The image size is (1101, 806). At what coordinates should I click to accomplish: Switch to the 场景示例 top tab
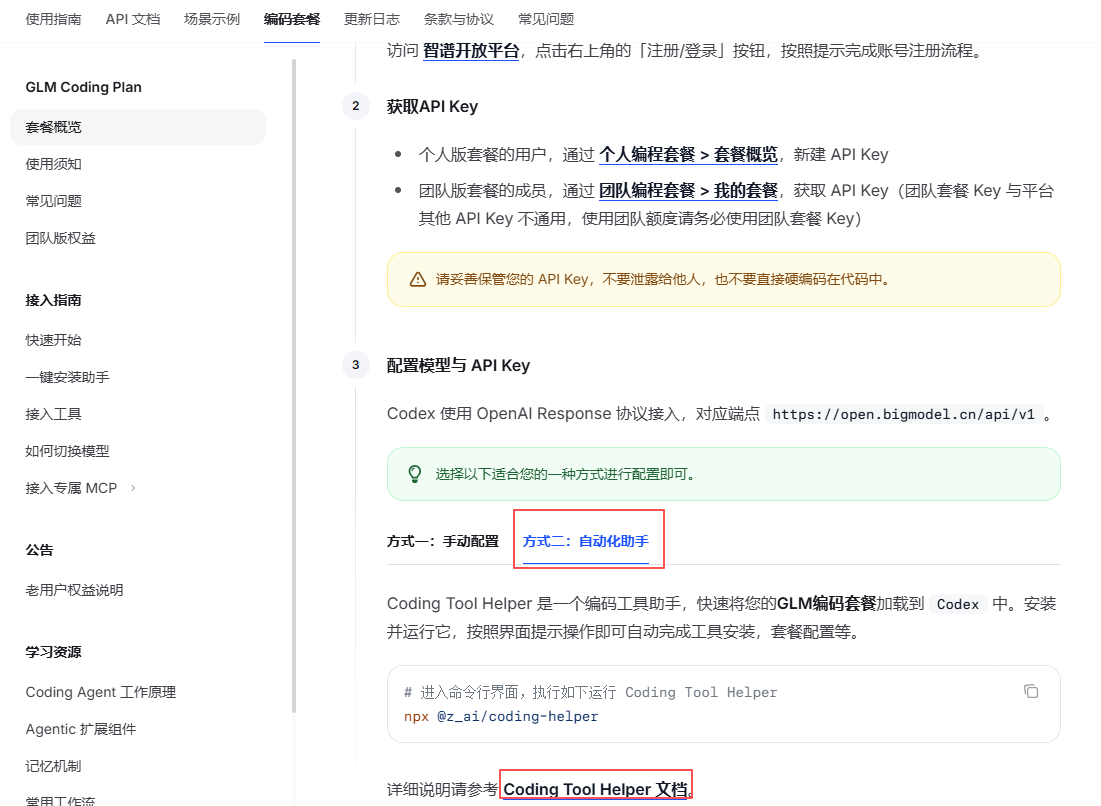[212, 19]
